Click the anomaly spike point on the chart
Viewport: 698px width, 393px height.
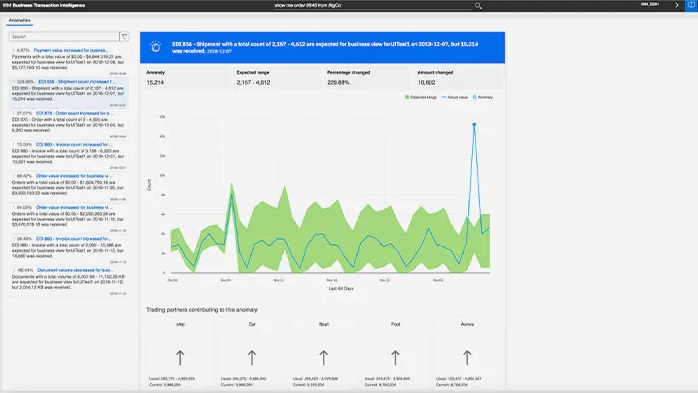point(474,125)
